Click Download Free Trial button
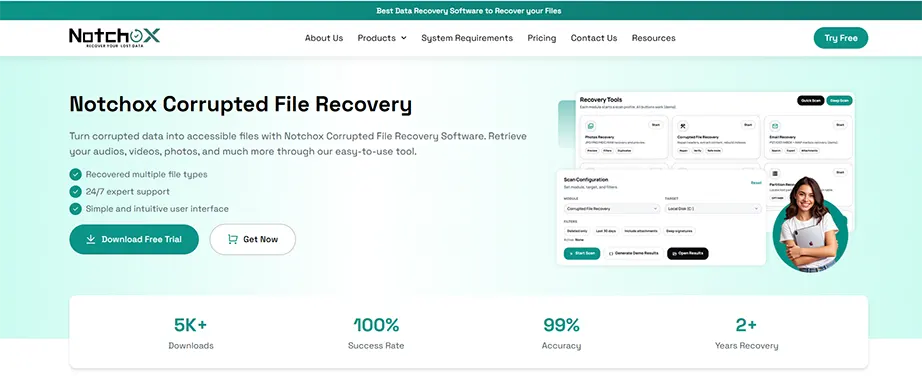922x376 pixels. [133, 239]
